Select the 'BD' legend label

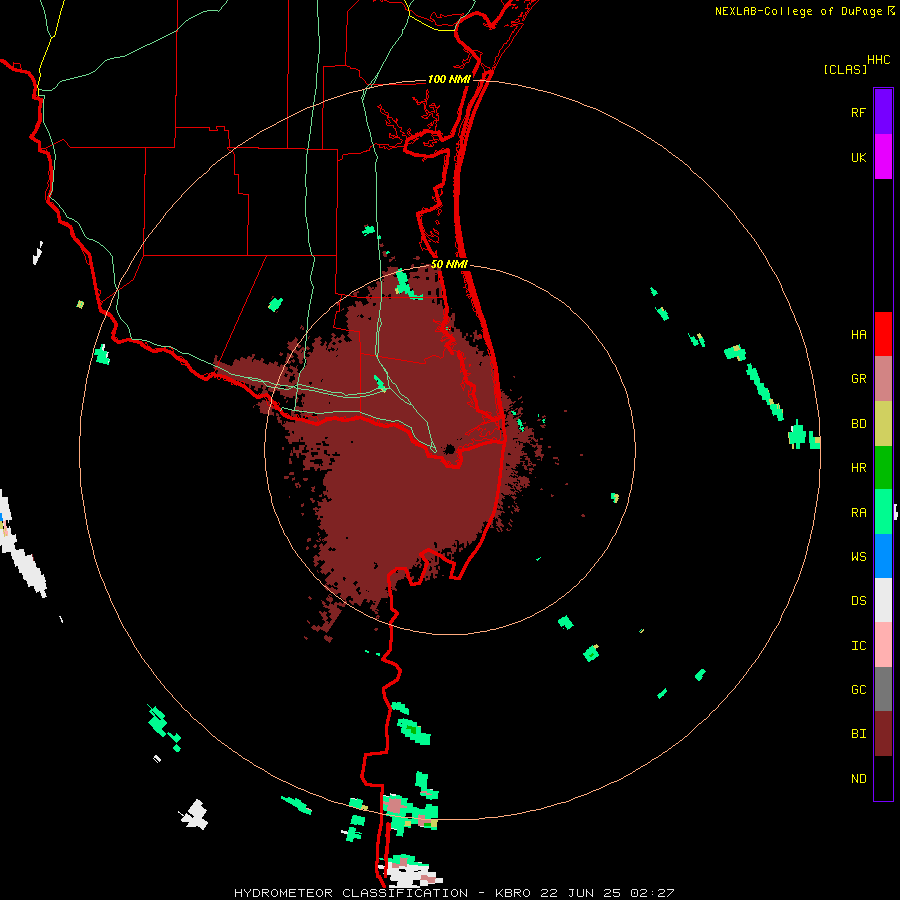pos(858,423)
